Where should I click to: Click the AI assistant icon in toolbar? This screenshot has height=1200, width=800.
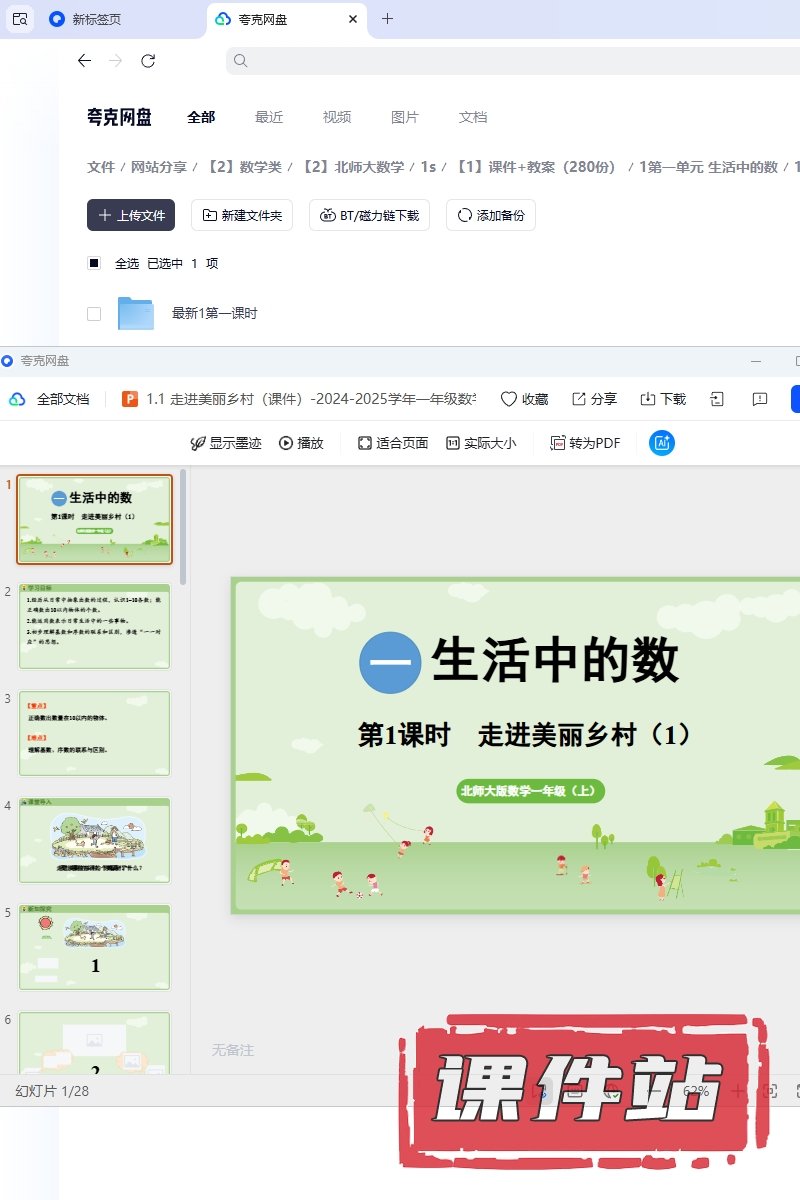click(661, 443)
